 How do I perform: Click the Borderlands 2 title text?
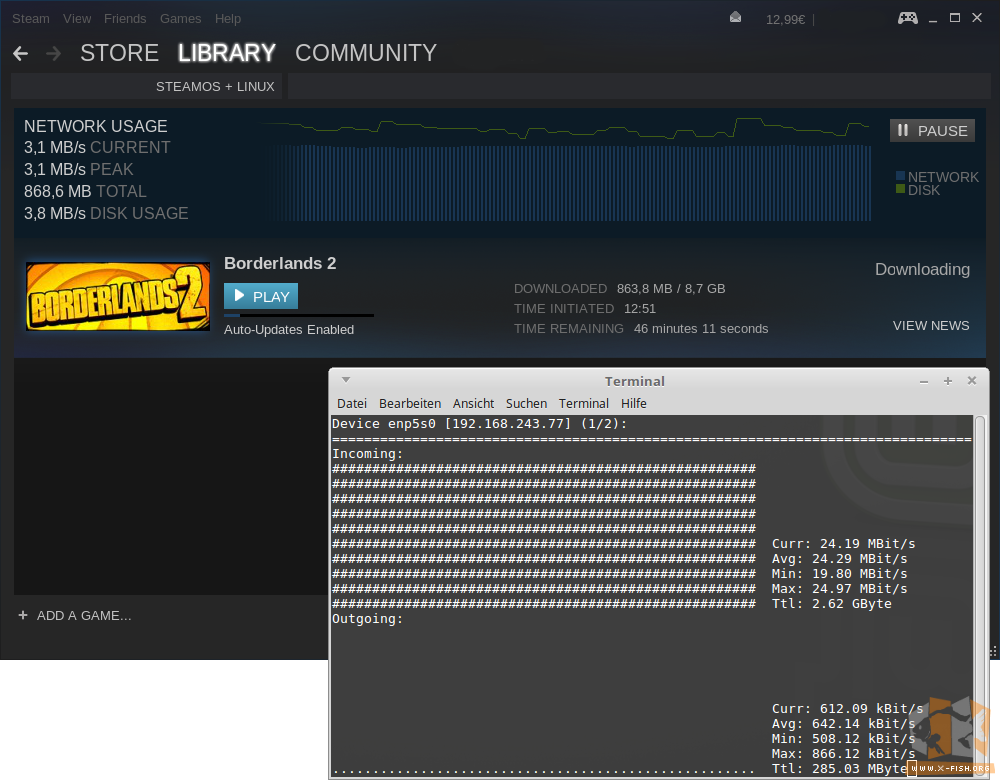pos(280,263)
